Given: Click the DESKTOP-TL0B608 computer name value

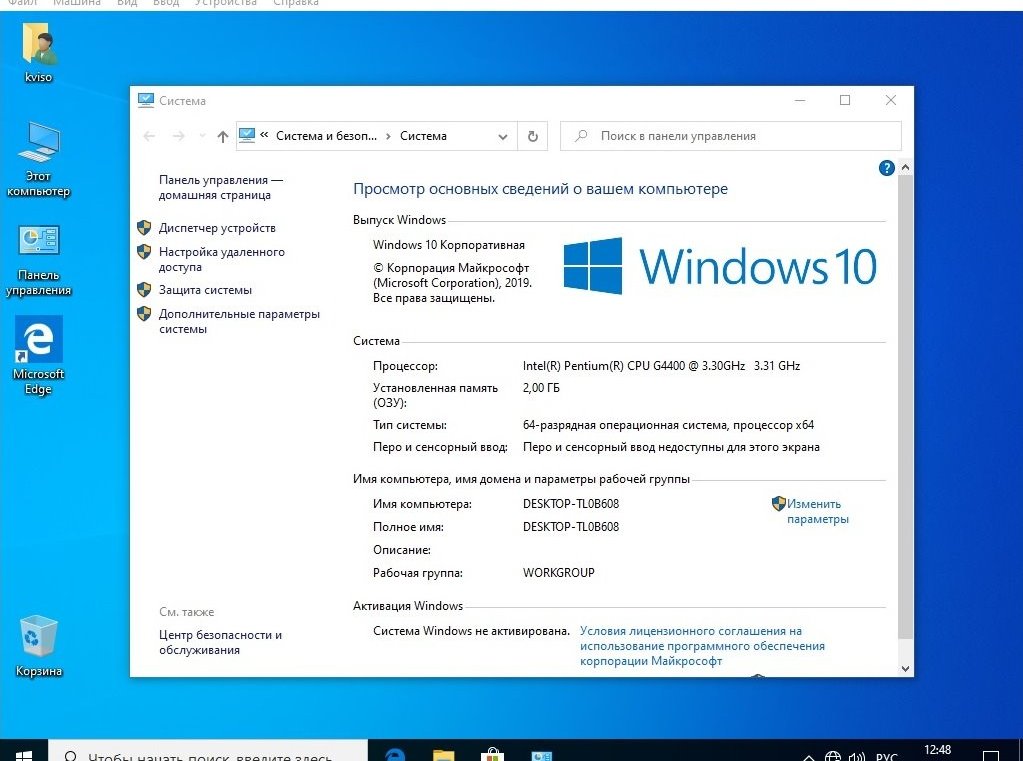Looking at the screenshot, I should (571, 504).
